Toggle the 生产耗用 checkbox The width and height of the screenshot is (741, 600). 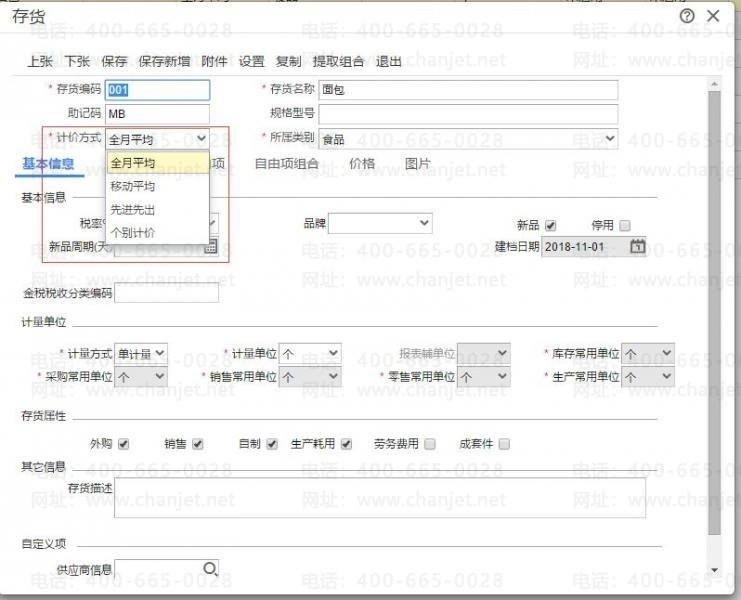346,444
